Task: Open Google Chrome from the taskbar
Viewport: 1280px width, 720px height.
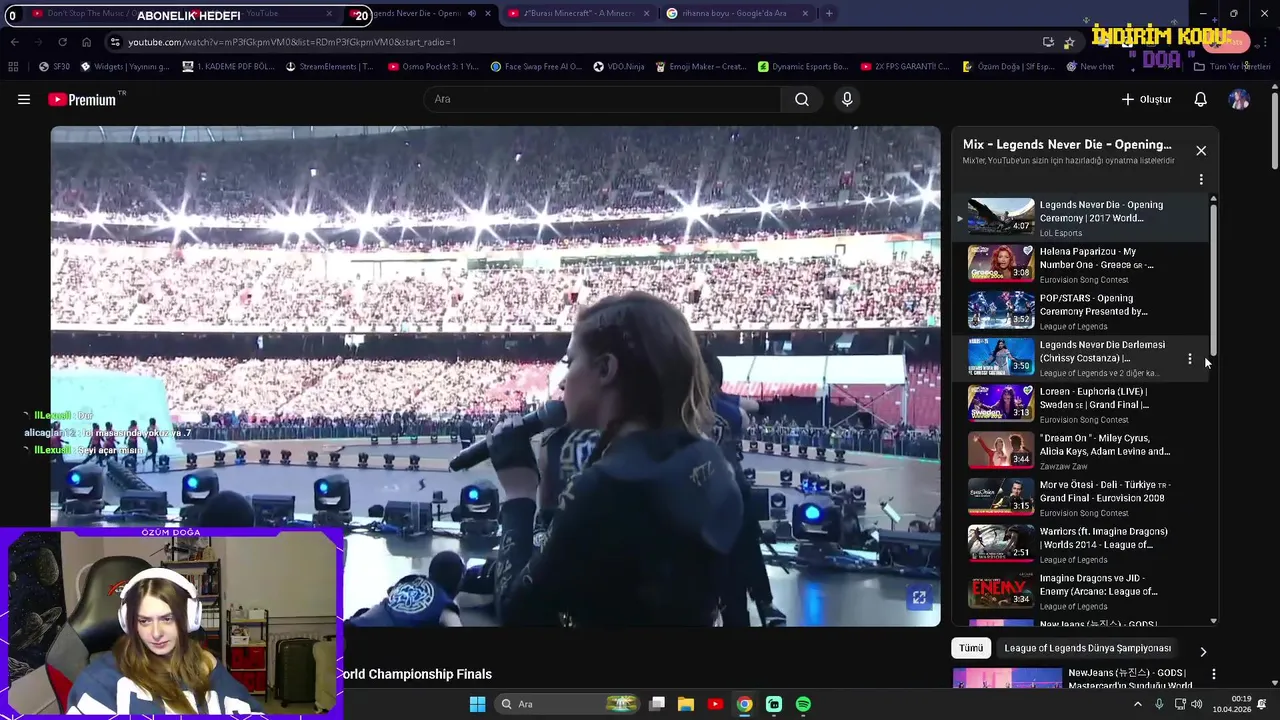Action: click(x=745, y=704)
